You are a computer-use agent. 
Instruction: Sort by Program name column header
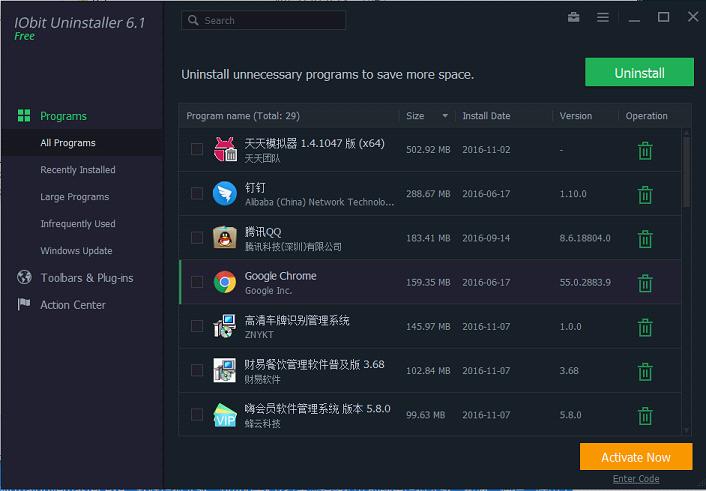(x=243, y=116)
